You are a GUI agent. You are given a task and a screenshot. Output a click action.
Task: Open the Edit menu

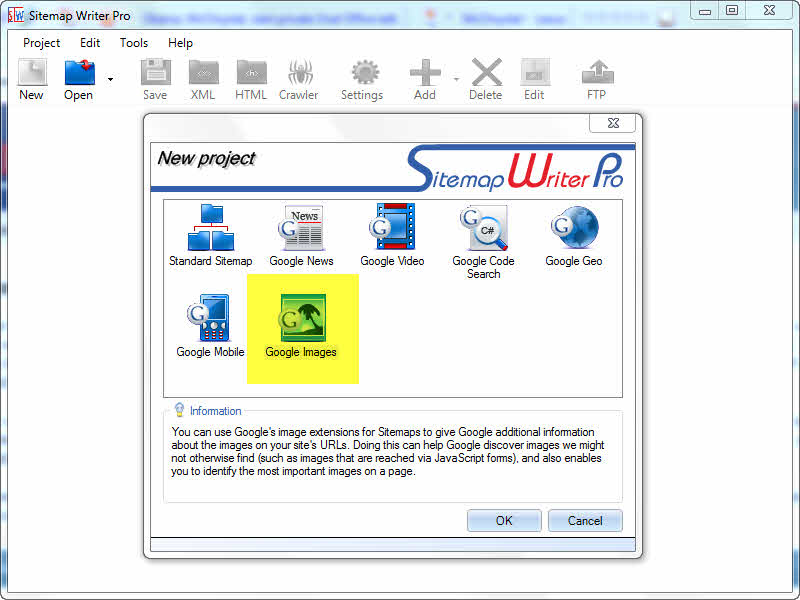90,43
